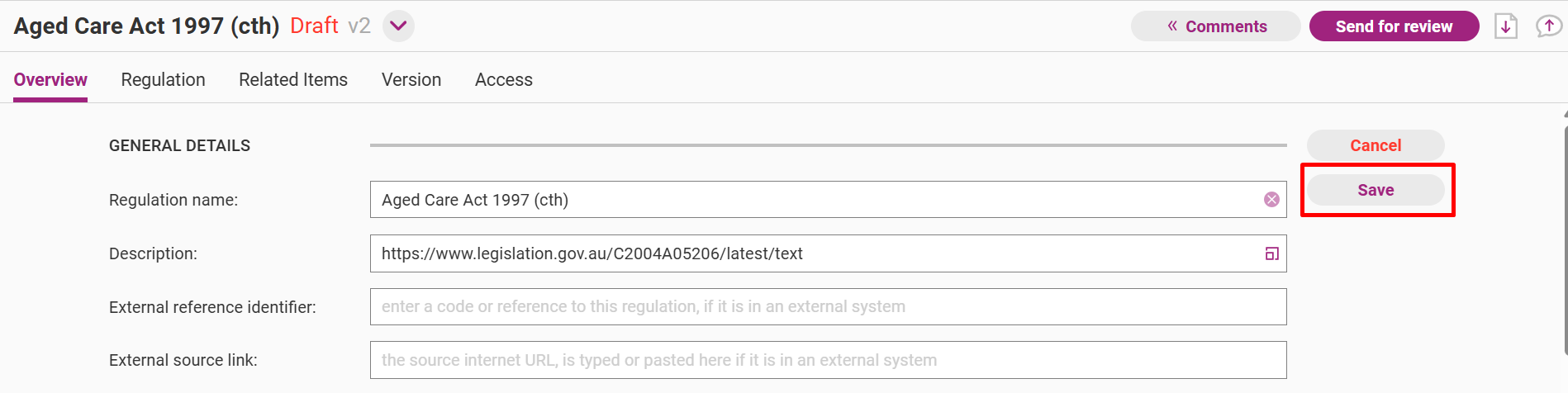Image resolution: width=1568 pixels, height=393 pixels.
Task: Click into the Description field
Action: [818, 253]
